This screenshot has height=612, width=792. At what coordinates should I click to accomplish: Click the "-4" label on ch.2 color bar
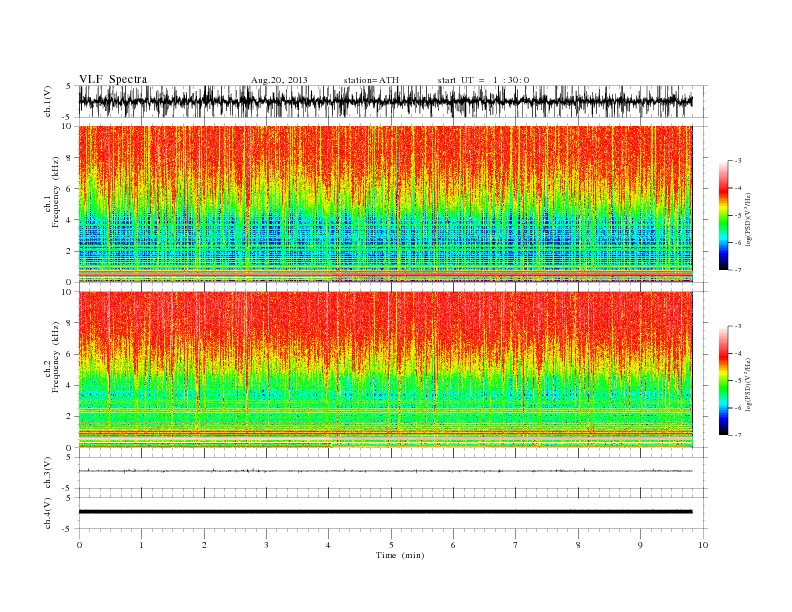click(738, 353)
